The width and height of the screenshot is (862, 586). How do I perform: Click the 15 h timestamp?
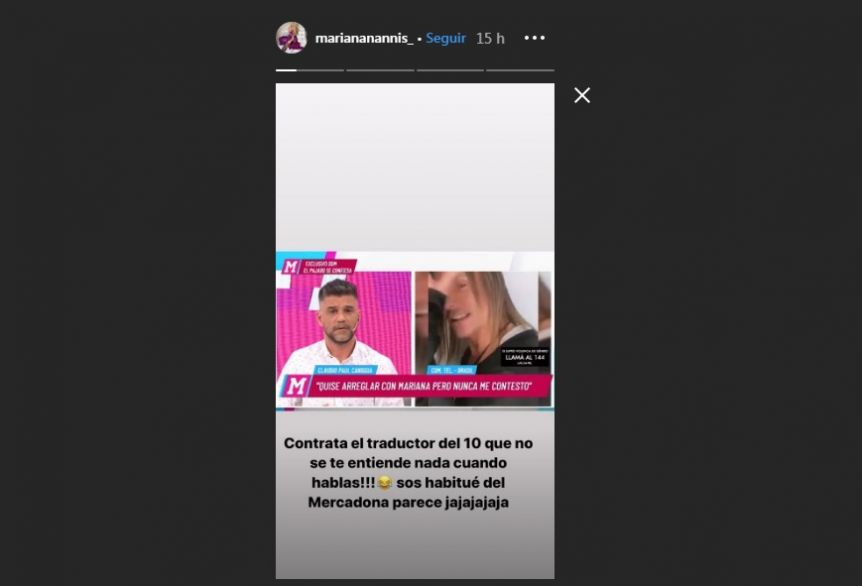pos(490,38)
